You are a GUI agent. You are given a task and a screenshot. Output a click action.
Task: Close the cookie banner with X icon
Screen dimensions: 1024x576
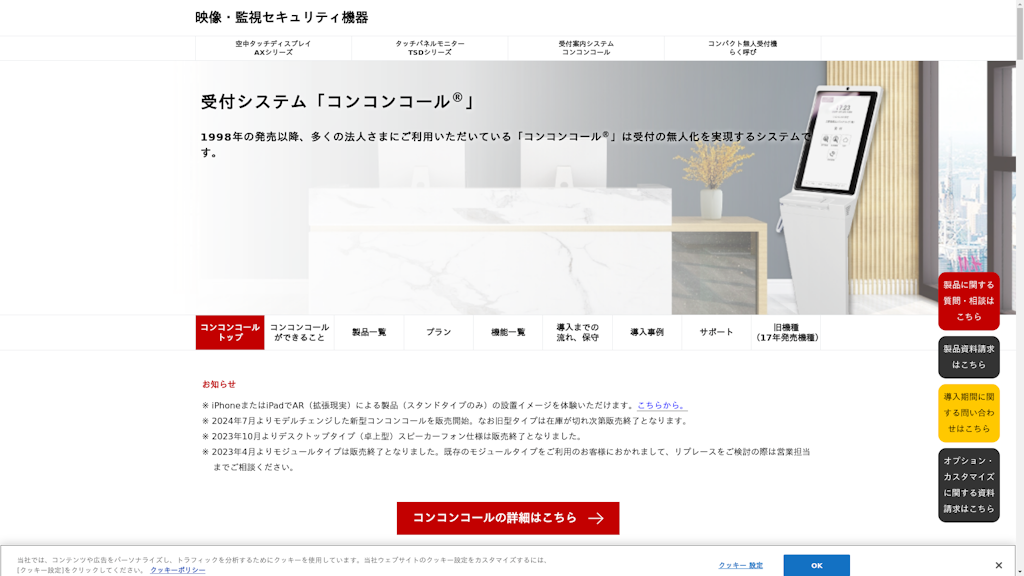pos(998,565)
